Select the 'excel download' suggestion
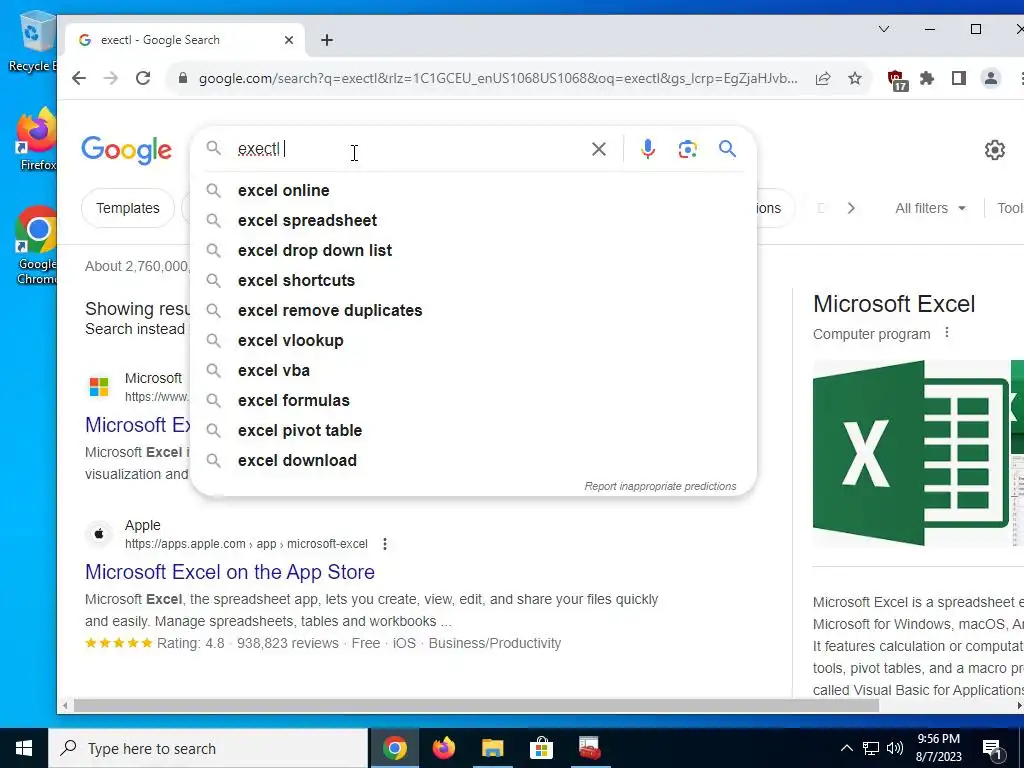This screenshot has width=1024, height=768. (x=473, y=460)
